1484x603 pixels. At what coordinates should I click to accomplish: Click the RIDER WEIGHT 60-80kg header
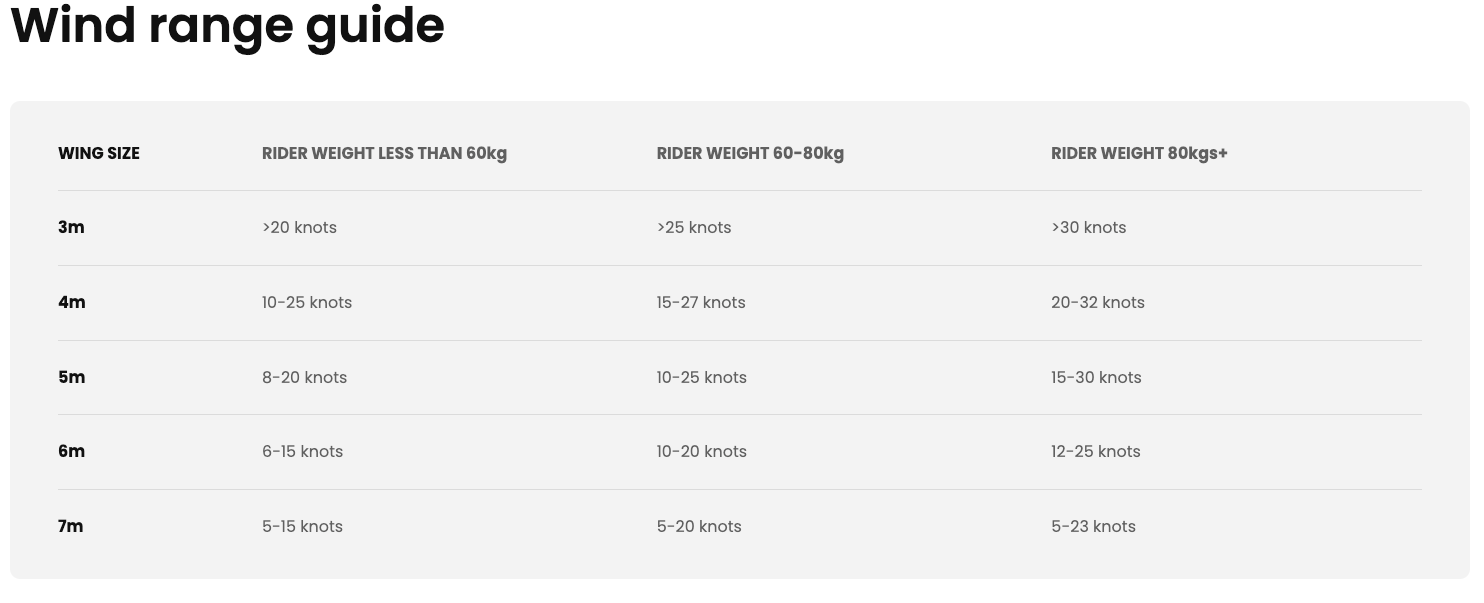(x=750, y=153)
